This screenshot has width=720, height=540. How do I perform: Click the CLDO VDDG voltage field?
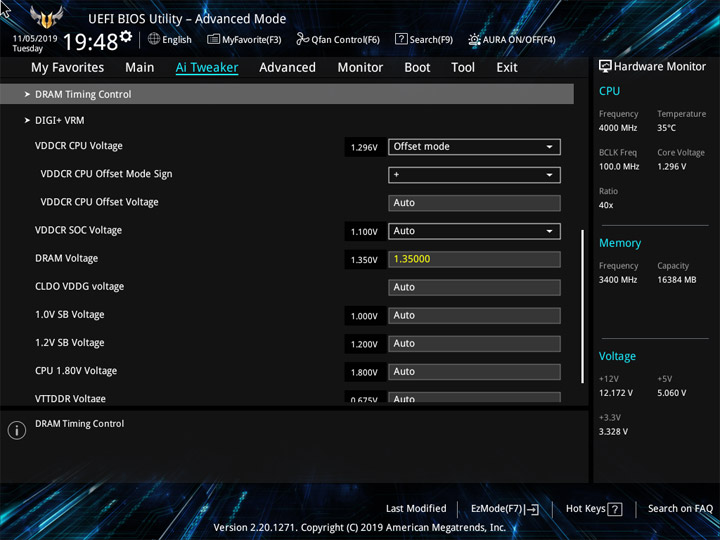(x=474, y=287)
